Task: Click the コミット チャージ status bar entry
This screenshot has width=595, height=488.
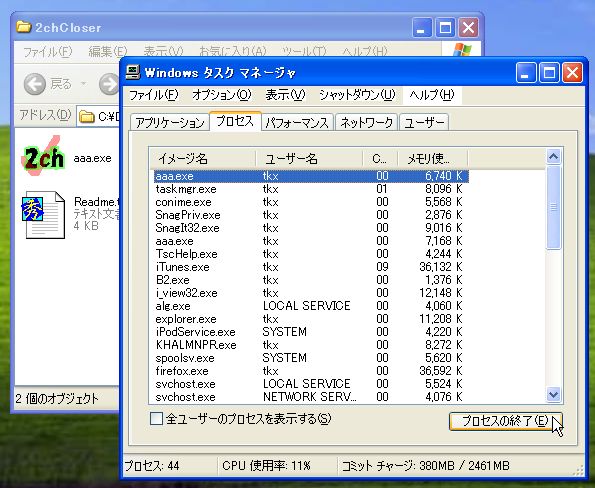Action: tap(426, 466)
